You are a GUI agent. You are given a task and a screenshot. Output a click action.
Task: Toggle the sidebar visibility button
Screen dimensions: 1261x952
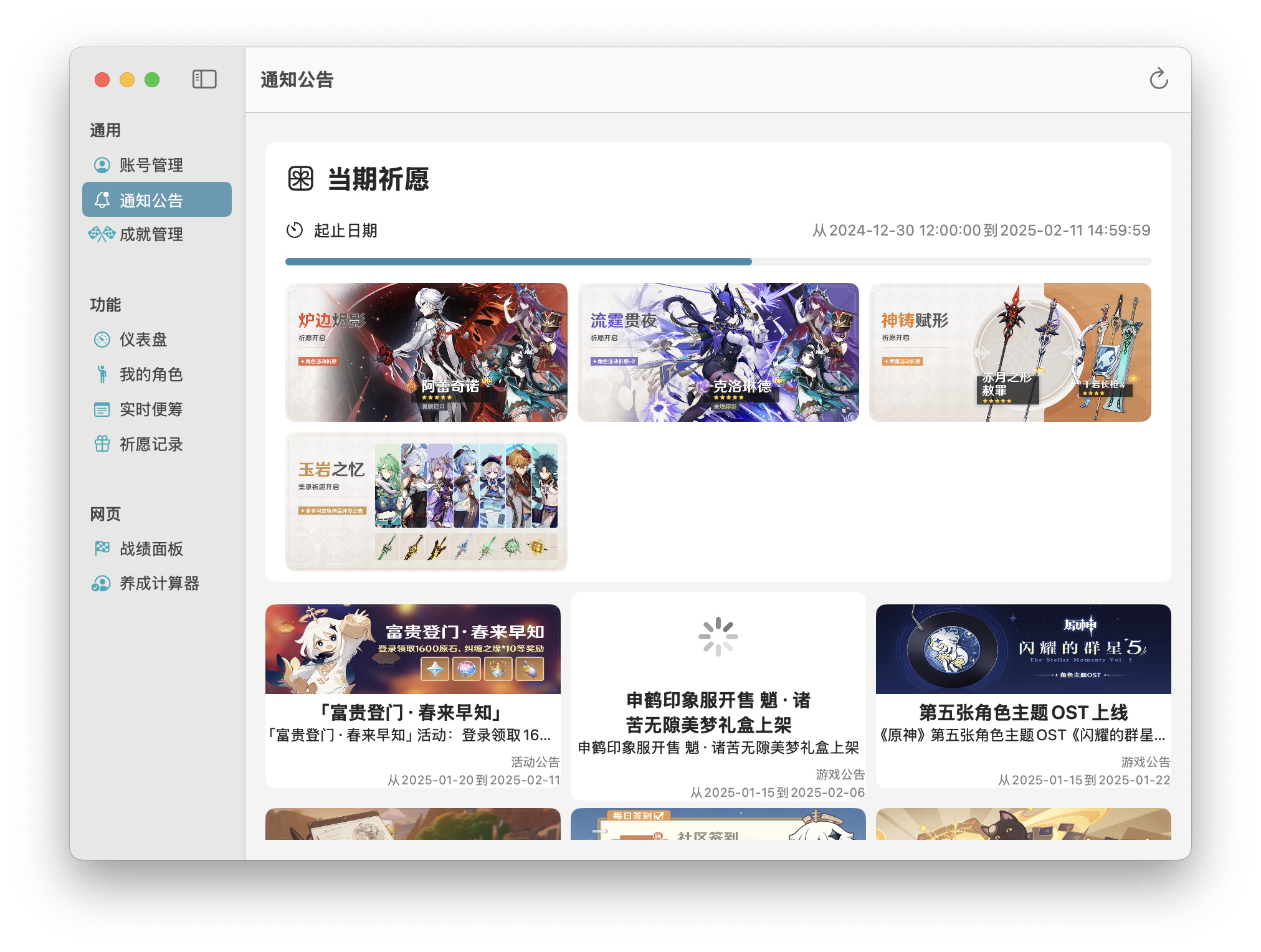204,79
